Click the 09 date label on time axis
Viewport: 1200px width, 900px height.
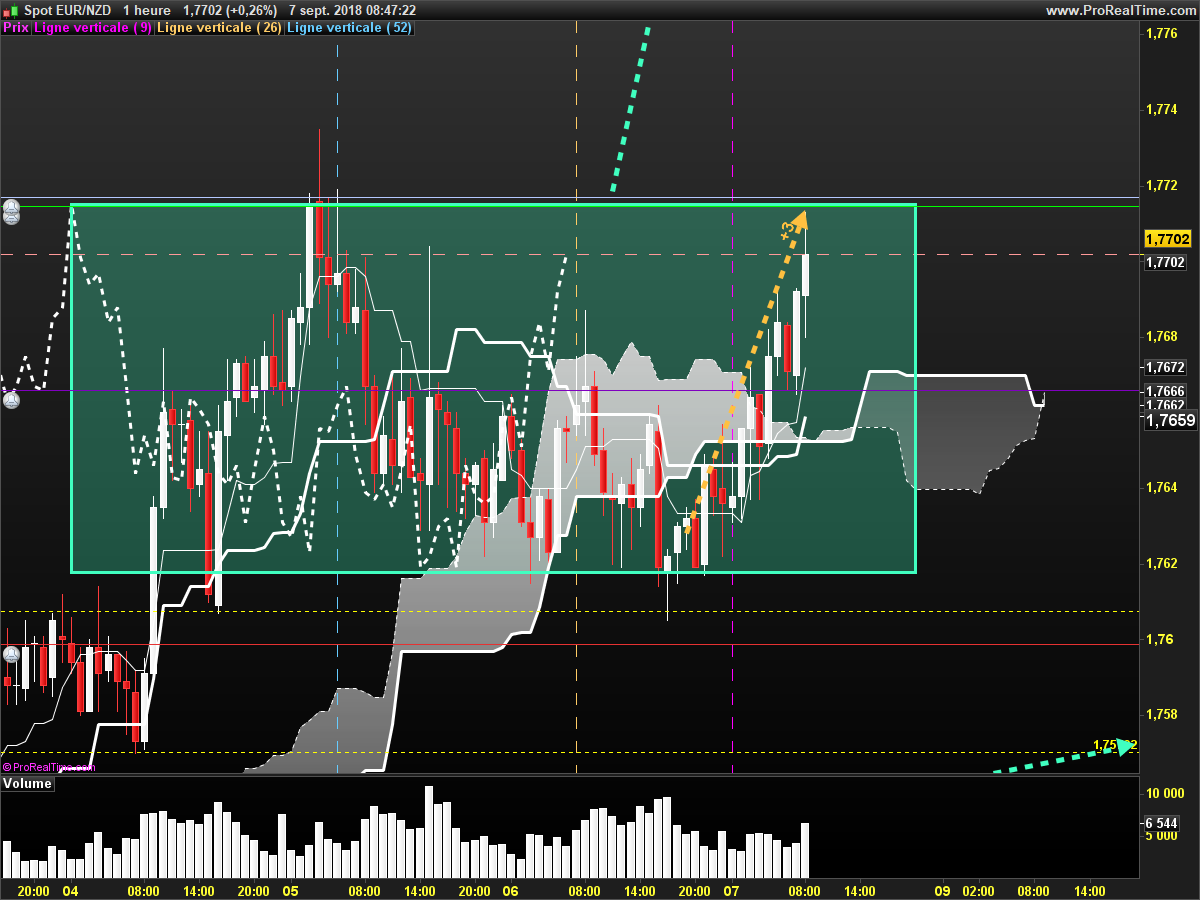click(x=942, y=891)
